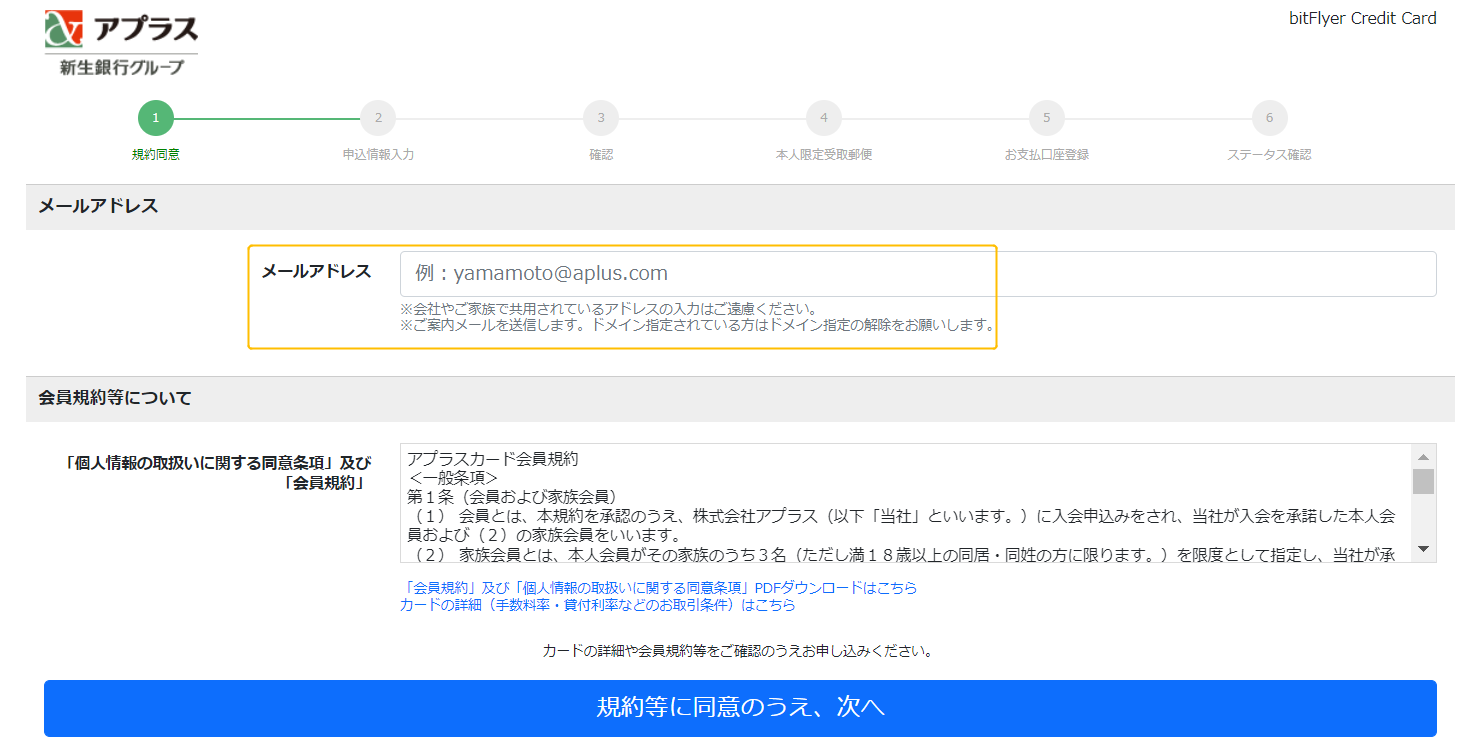The height and width of the screenshot is (750, 1480).
Task: Click 第1条（会員および家族会員） line
Action: tap(513, 496)
